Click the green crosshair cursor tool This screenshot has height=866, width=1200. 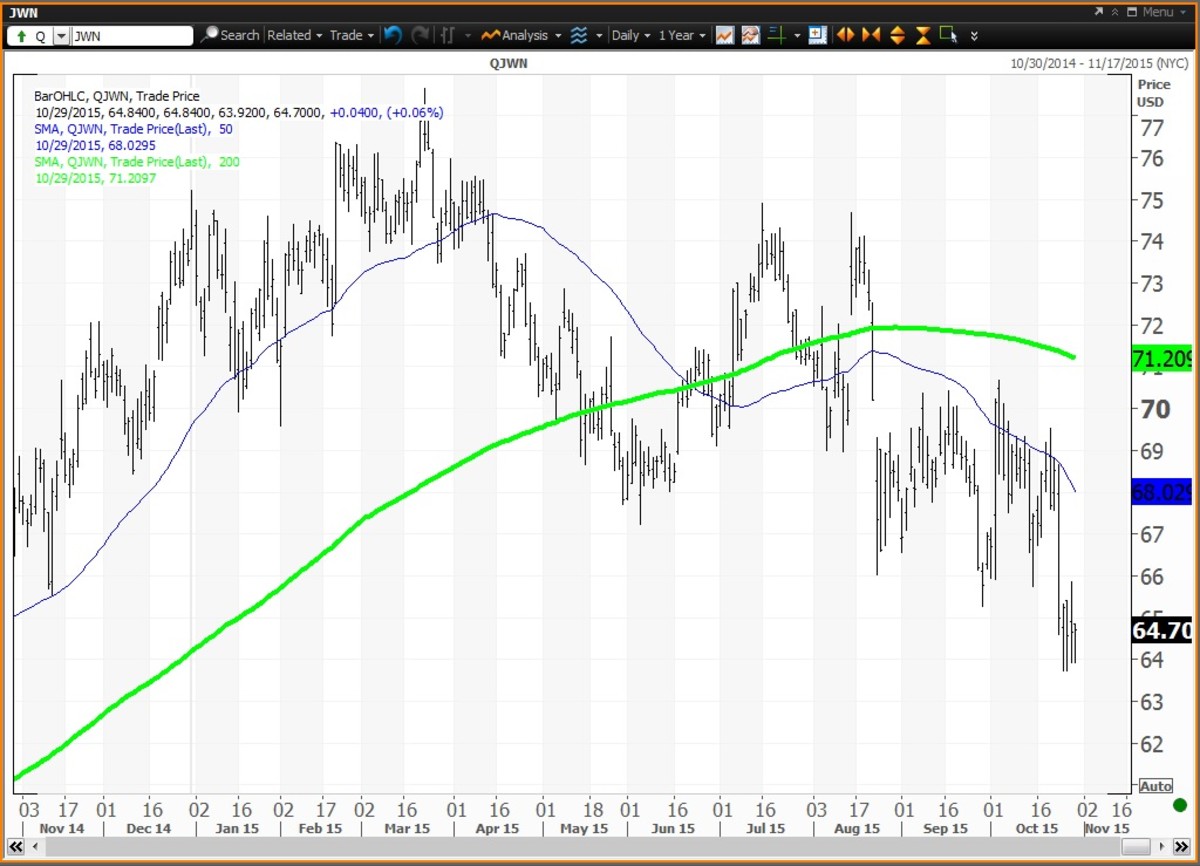778,35
